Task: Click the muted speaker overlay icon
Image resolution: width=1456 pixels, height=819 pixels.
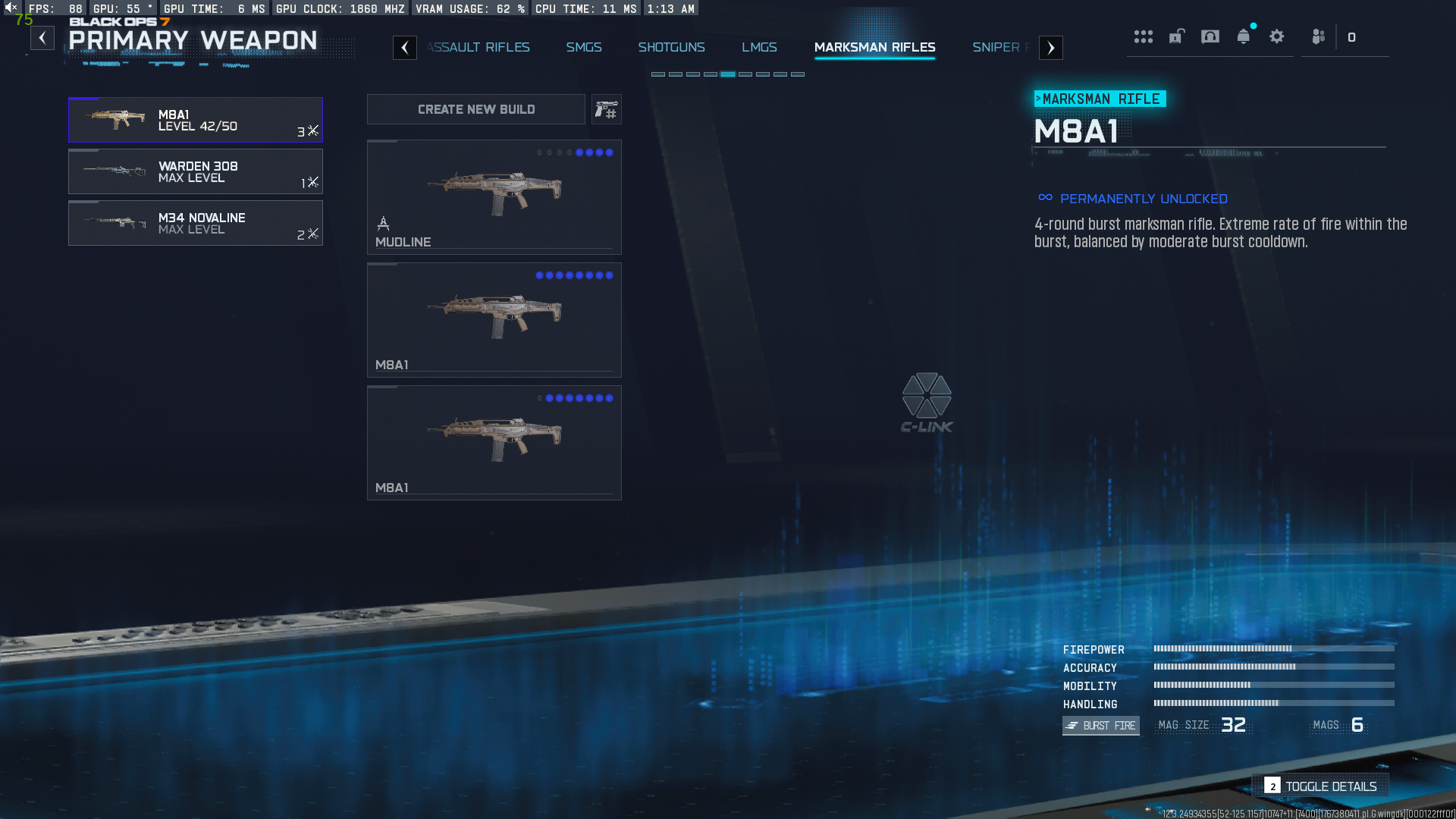Action: tap(11, 8)
